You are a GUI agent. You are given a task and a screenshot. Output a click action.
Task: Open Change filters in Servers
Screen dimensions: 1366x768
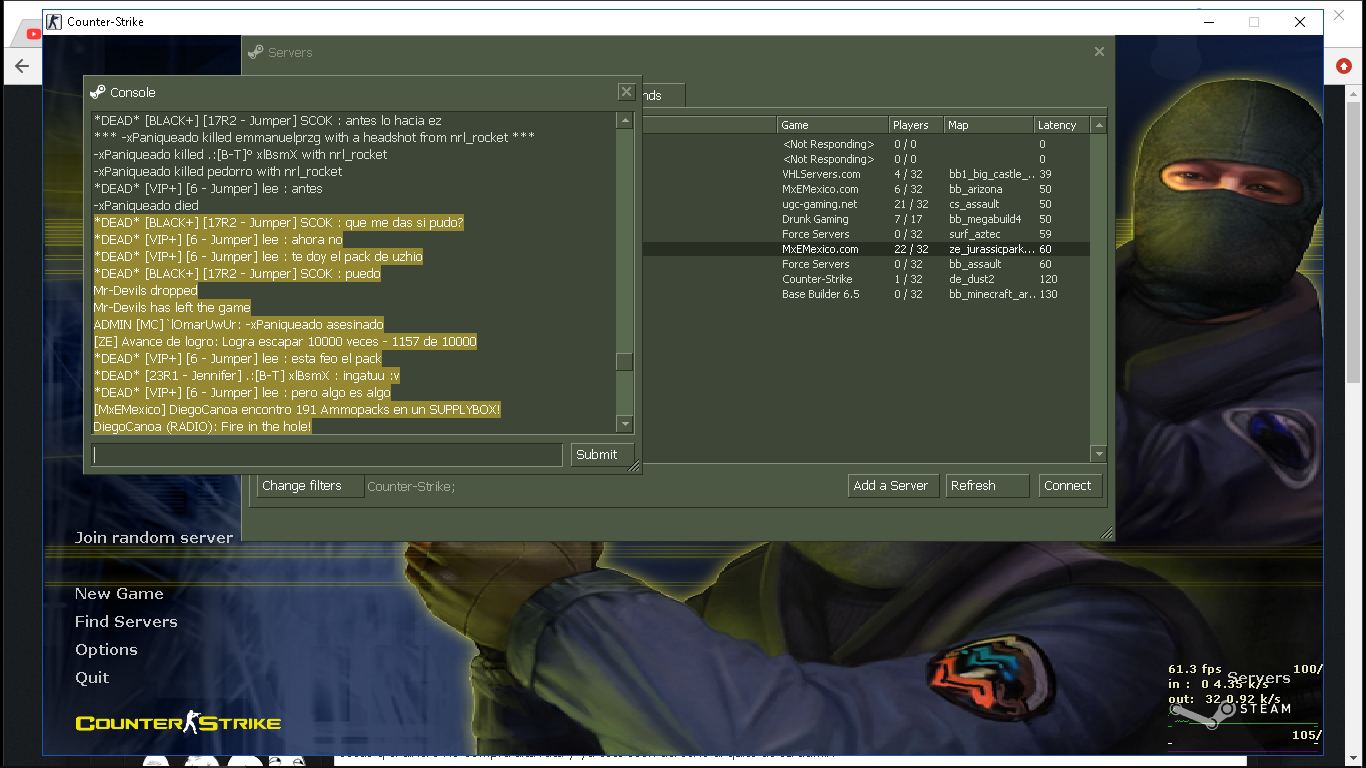point(311,486)
